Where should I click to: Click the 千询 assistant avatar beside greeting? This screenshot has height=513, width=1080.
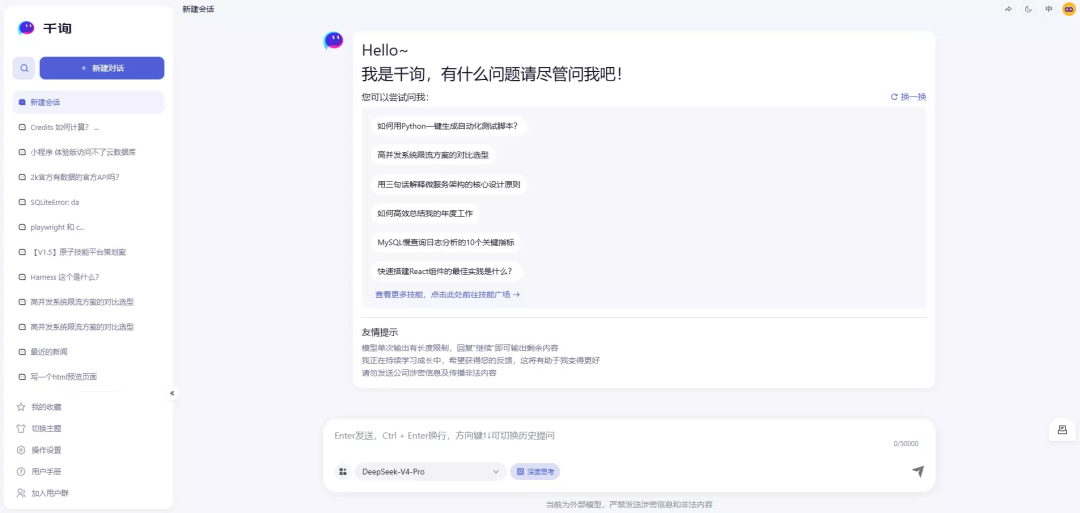333,41
